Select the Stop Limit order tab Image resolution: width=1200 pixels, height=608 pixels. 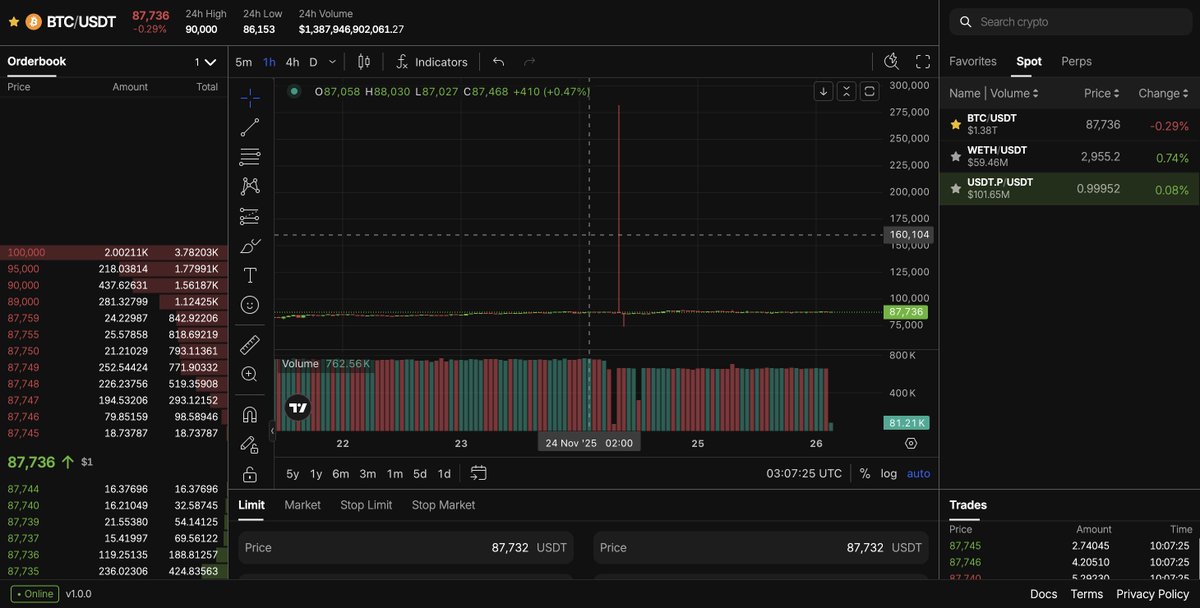pos(366,505)
